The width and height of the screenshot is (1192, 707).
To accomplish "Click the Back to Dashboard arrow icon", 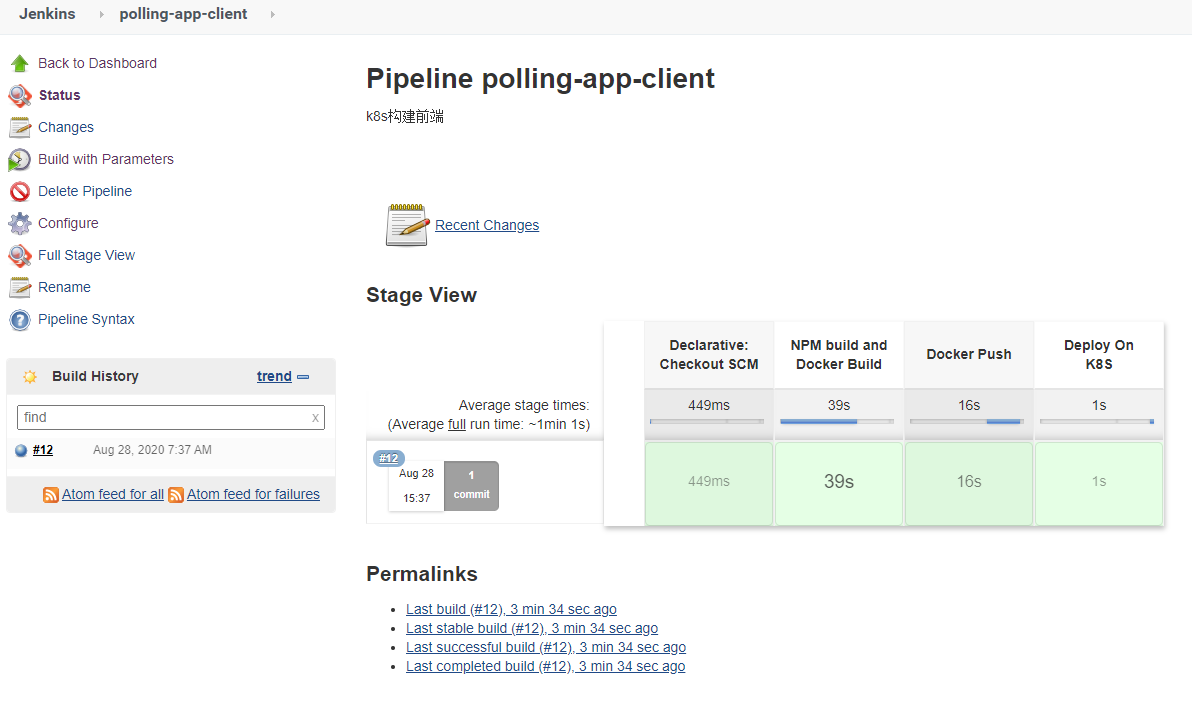I will pyautogui.click(x=20, y=63).
